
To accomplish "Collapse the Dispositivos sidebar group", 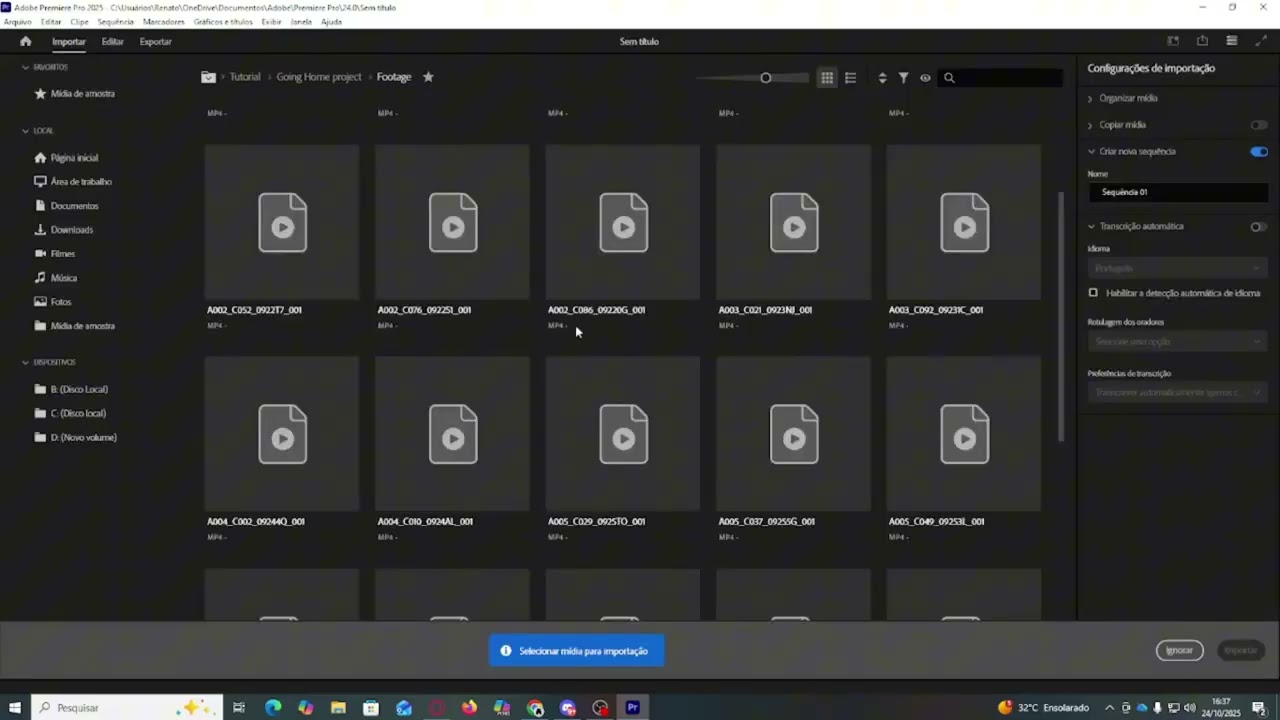I will click(x=26, y=362).
